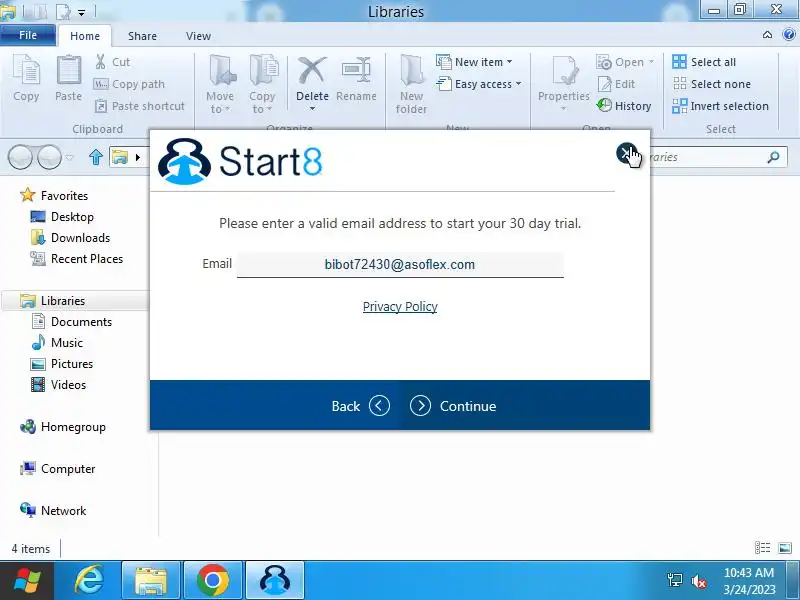Click the Email address input field
The width and height of the screenshot is (800, 600).
(x=400, y=265)
